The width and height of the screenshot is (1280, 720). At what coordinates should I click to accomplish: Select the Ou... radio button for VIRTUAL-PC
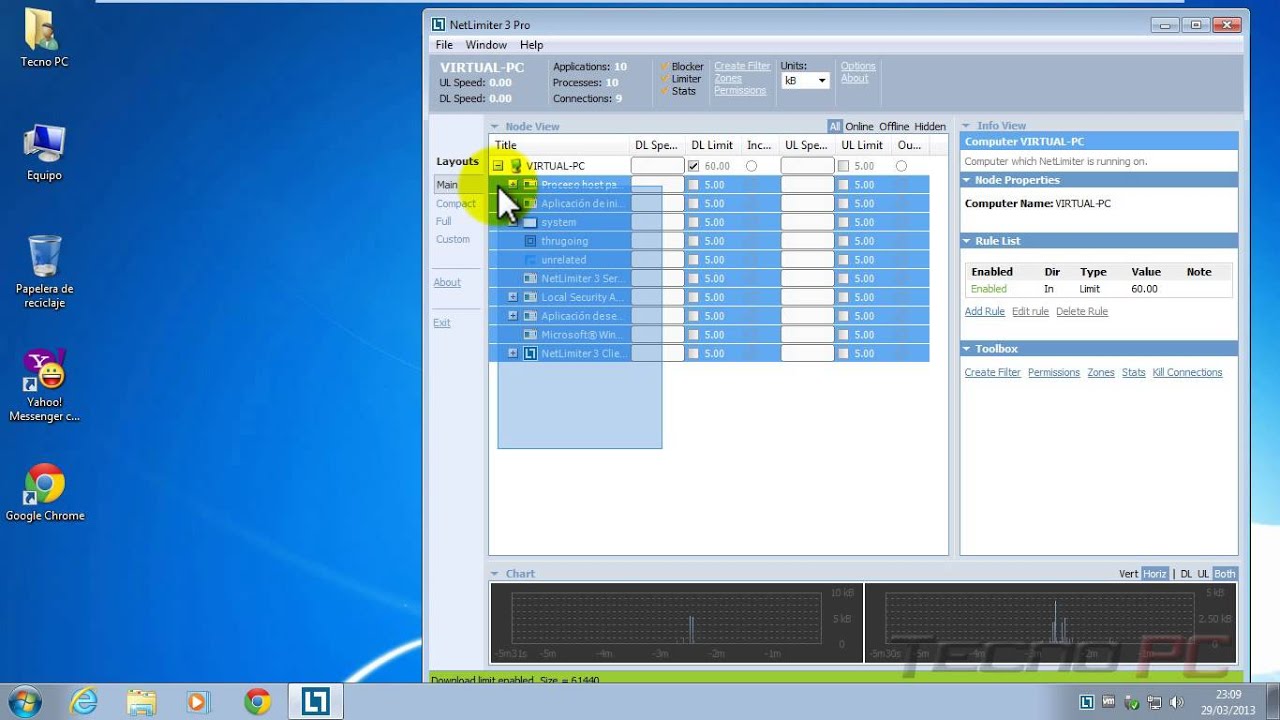901,166
